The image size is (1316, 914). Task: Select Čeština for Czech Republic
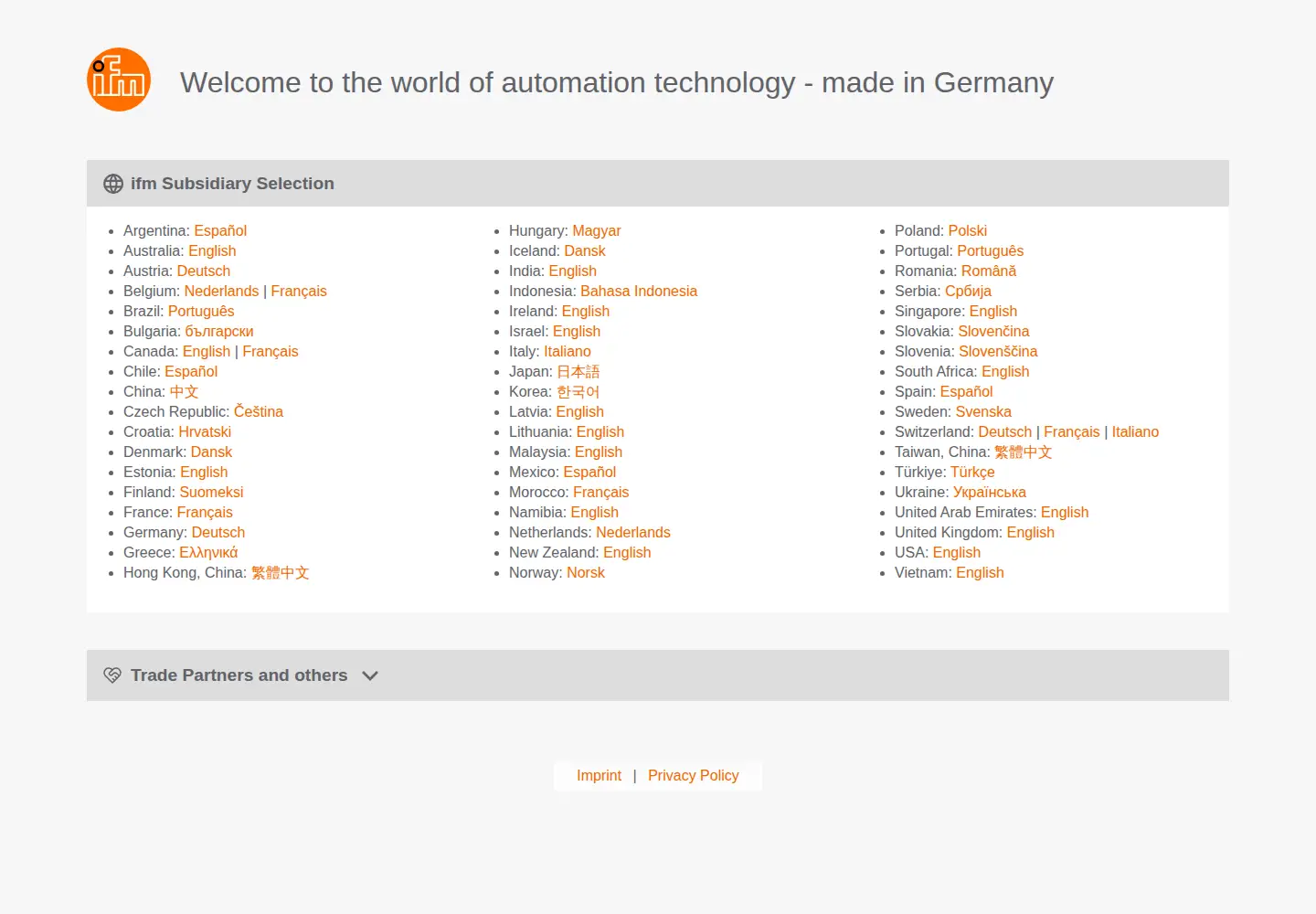pos(259,411)
